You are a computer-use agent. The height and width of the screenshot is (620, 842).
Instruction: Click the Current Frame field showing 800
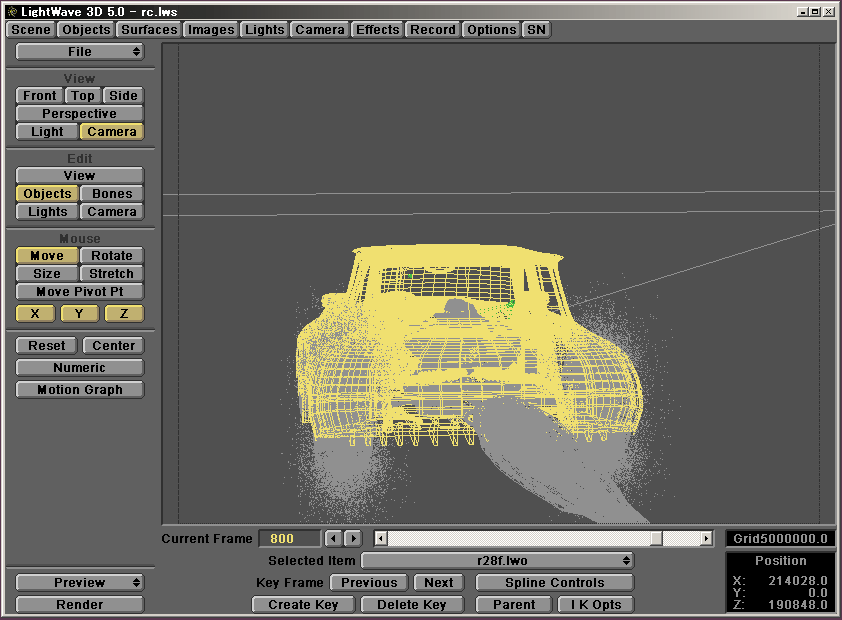289,539
